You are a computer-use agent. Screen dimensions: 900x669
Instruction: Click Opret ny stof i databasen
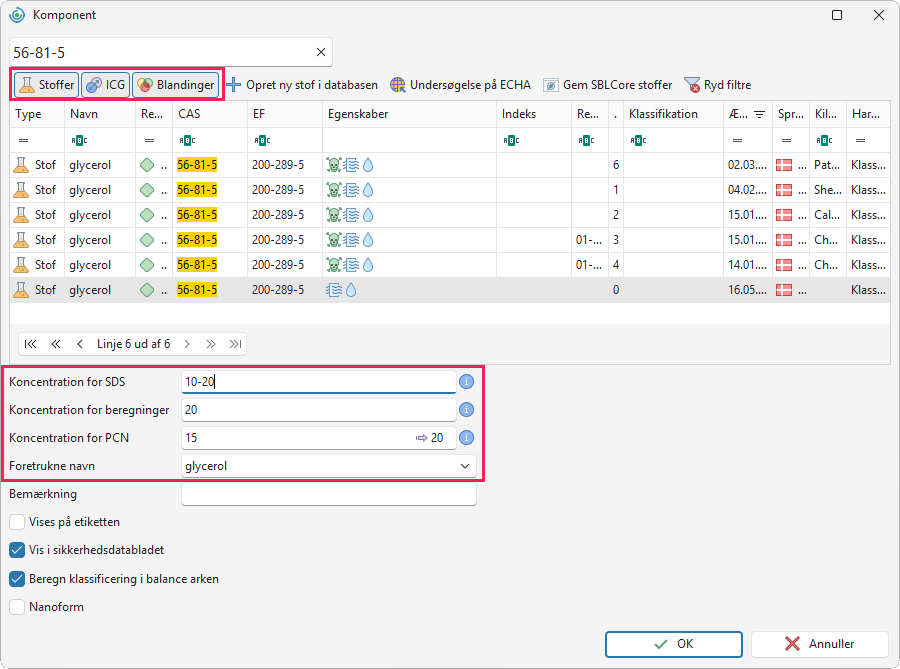tap(302, 85)
